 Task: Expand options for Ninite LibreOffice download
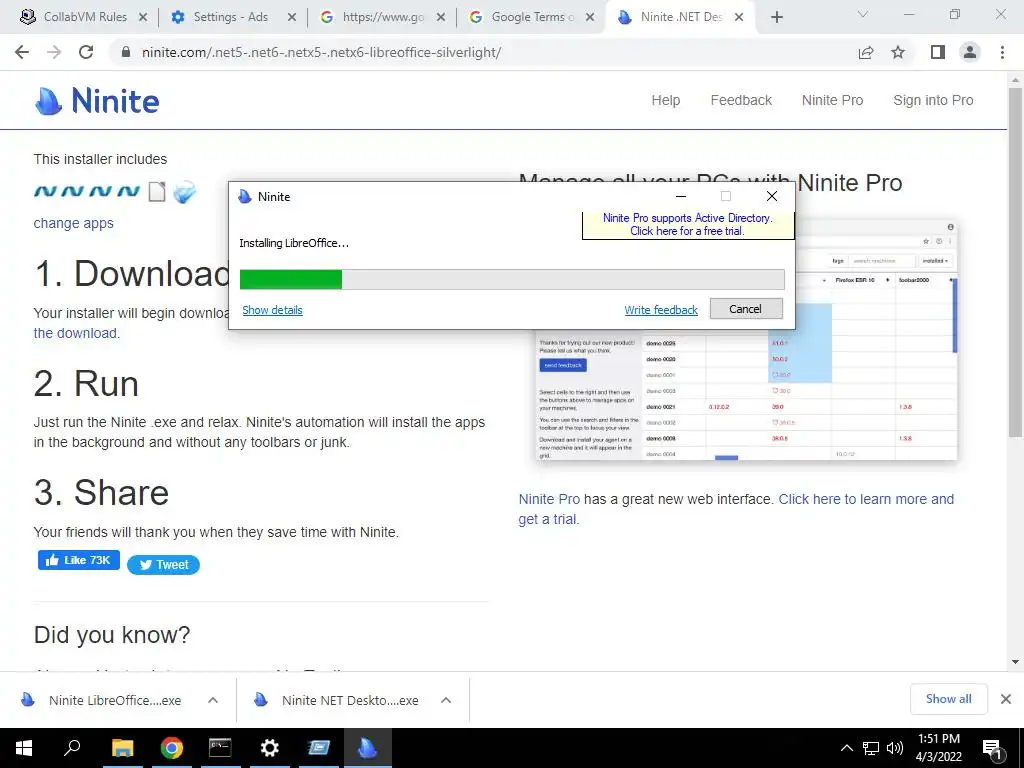[x=213, y=700]
